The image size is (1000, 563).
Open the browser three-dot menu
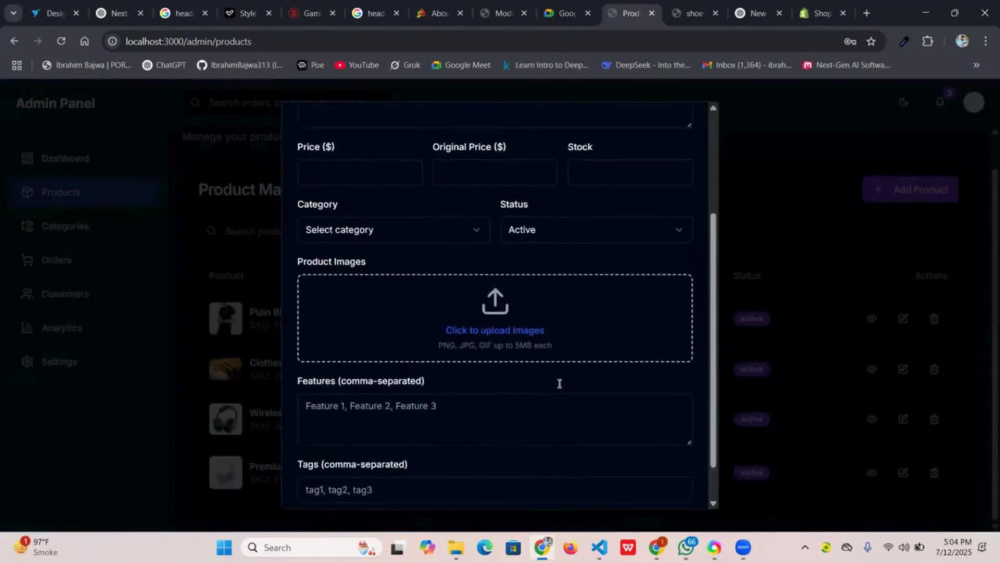tap(986, 41)
